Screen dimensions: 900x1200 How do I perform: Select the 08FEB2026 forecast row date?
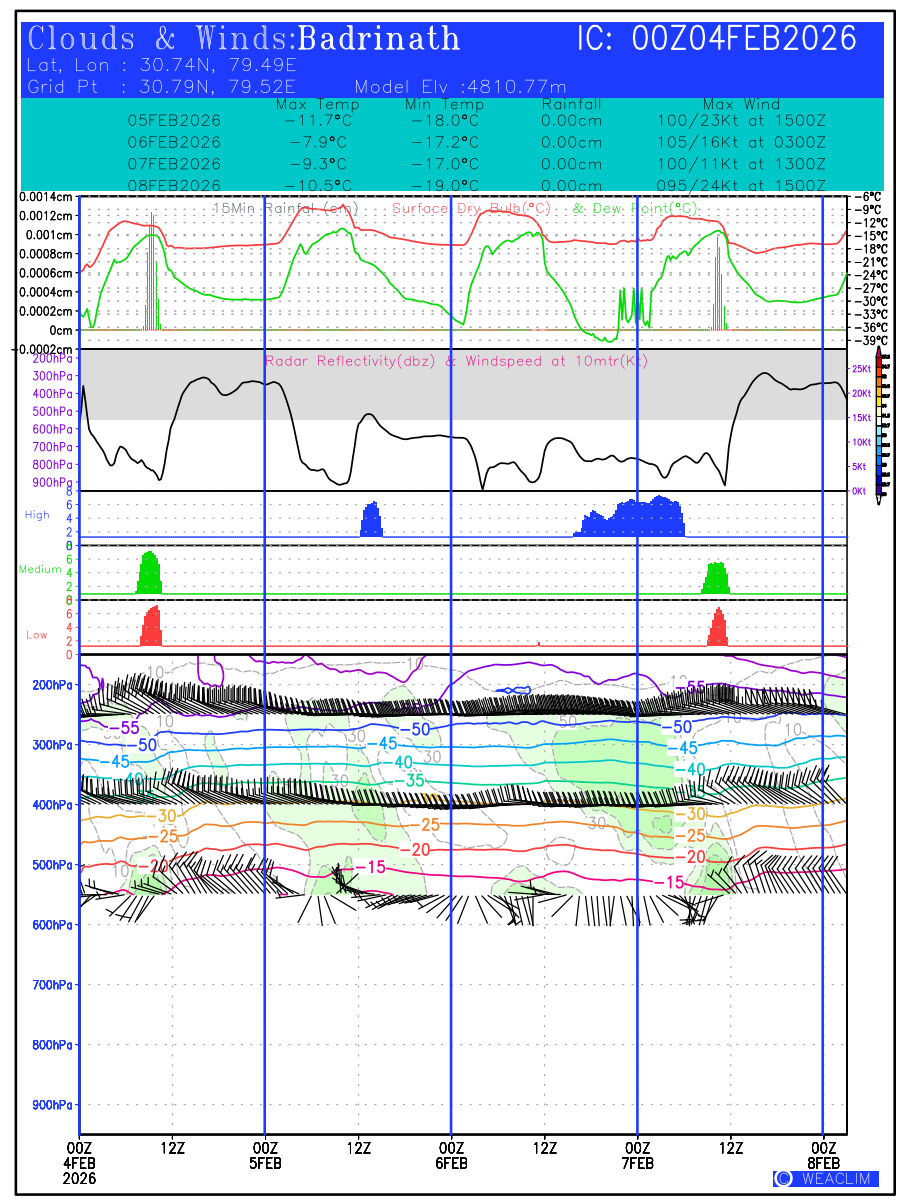pyautogui.click(x=174, y=185)
